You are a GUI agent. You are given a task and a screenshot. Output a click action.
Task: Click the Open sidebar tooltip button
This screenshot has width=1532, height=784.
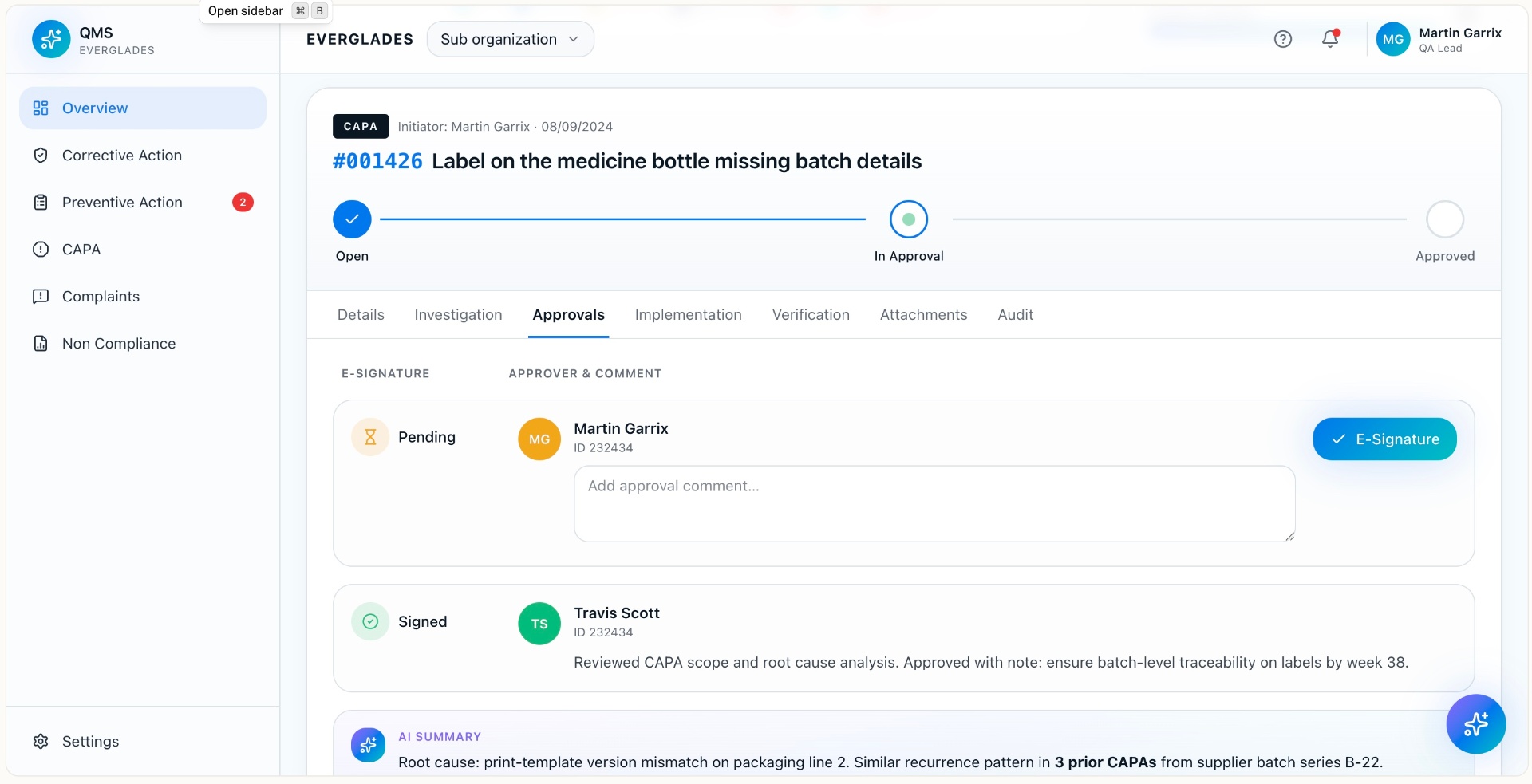(x=266, y=11)
